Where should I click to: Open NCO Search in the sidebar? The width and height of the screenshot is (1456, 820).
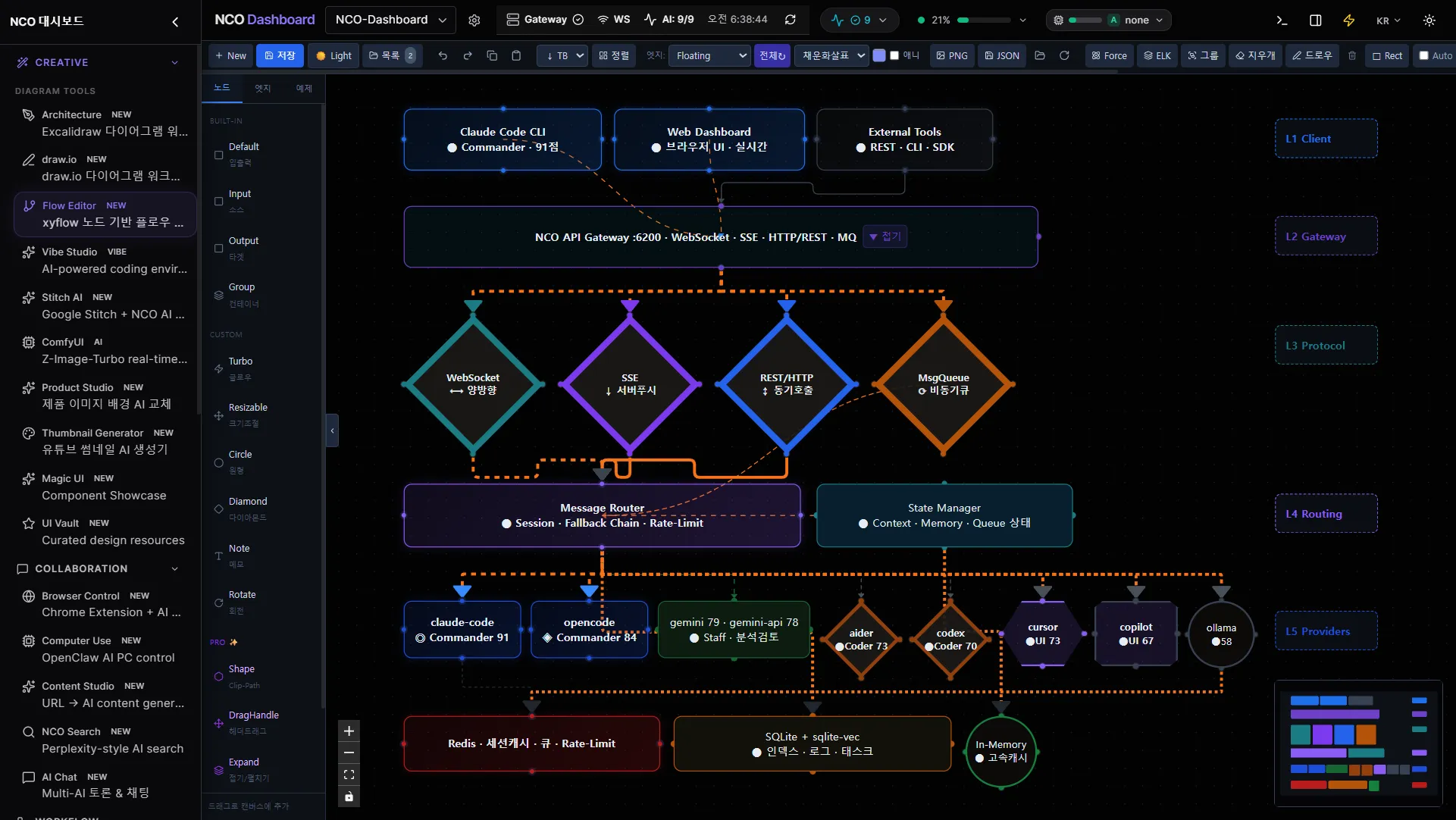pos(105,740)
